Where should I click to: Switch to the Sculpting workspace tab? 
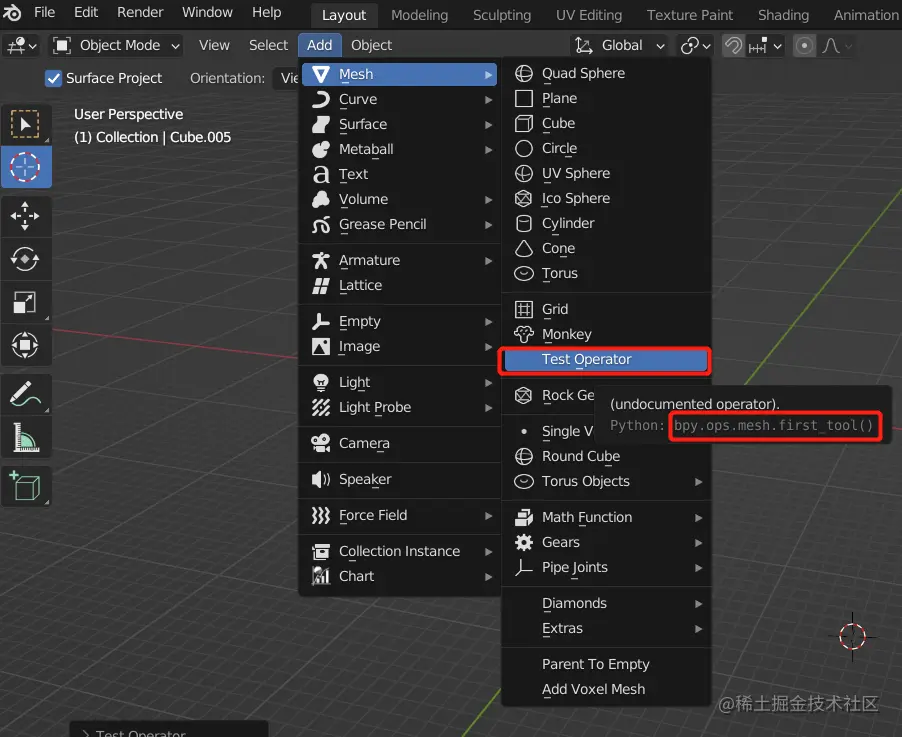coord(502,15)
